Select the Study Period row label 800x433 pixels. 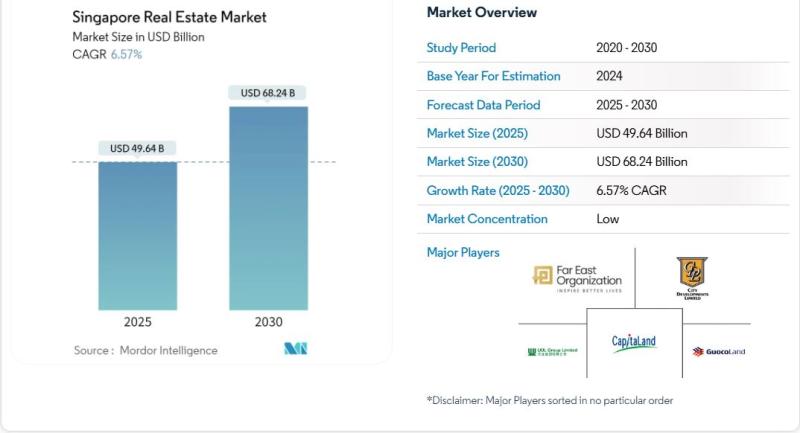point(461,48)
